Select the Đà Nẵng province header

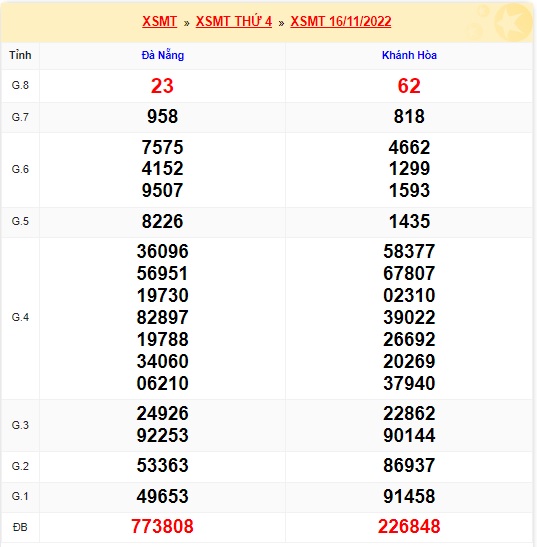(163, 55)
